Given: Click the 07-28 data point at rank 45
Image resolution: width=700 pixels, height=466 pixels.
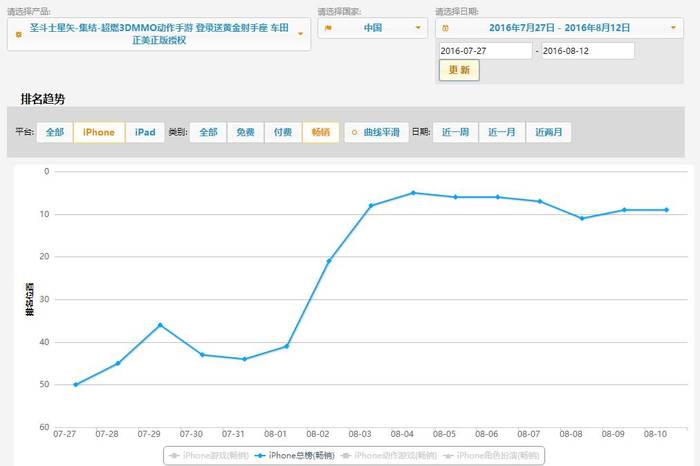Looking at the screenshot, I should (118, 363).
